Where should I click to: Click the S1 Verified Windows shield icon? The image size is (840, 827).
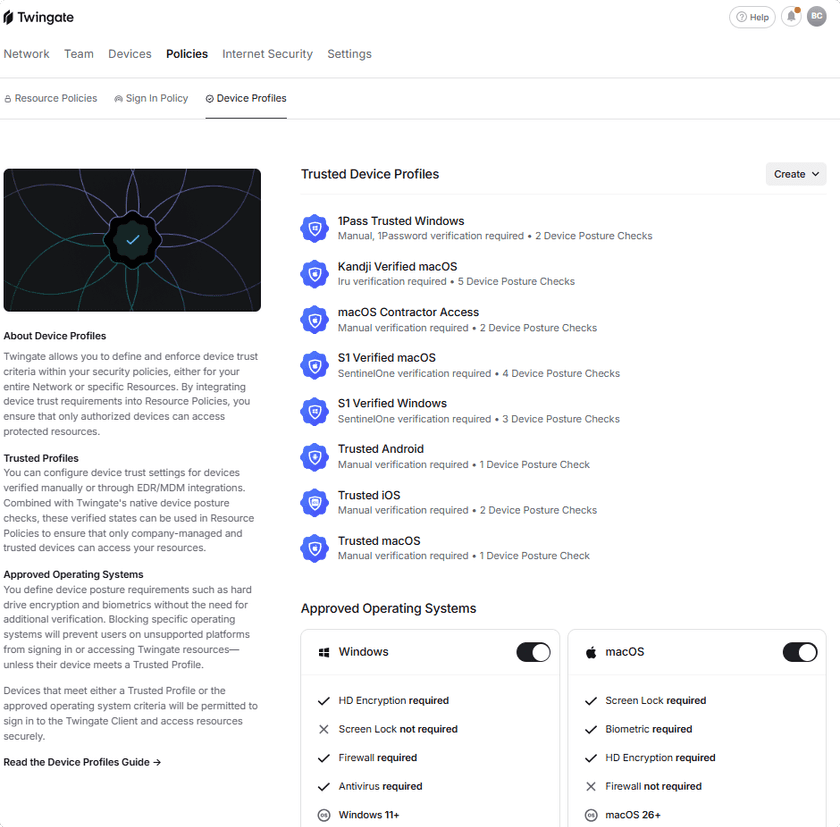[315, 411]
